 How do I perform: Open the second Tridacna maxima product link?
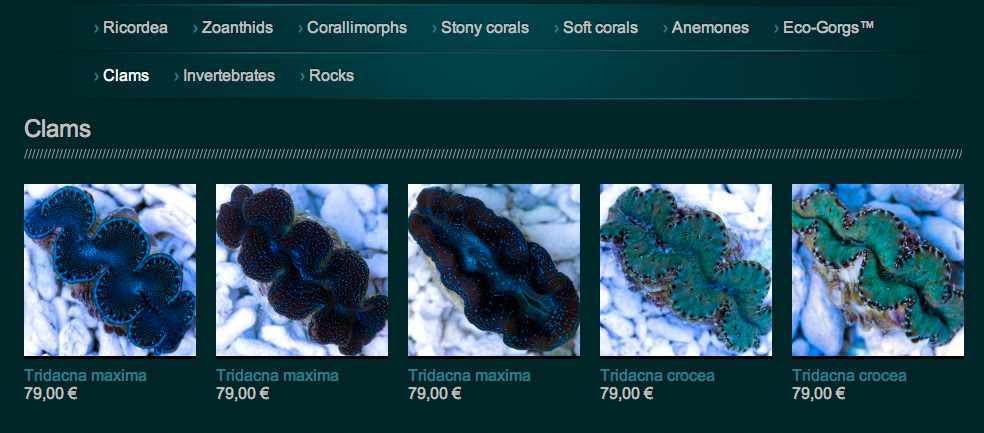click(277, 375)
